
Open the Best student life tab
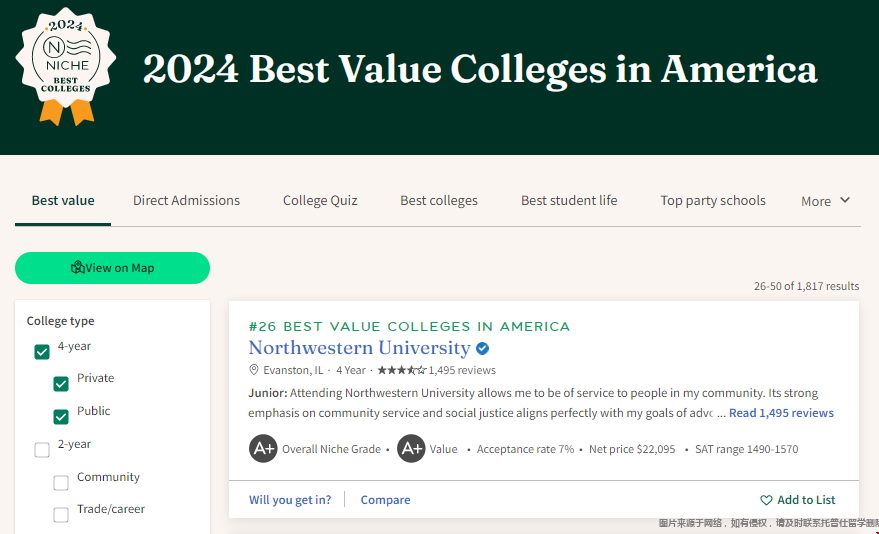coord(569,201)
